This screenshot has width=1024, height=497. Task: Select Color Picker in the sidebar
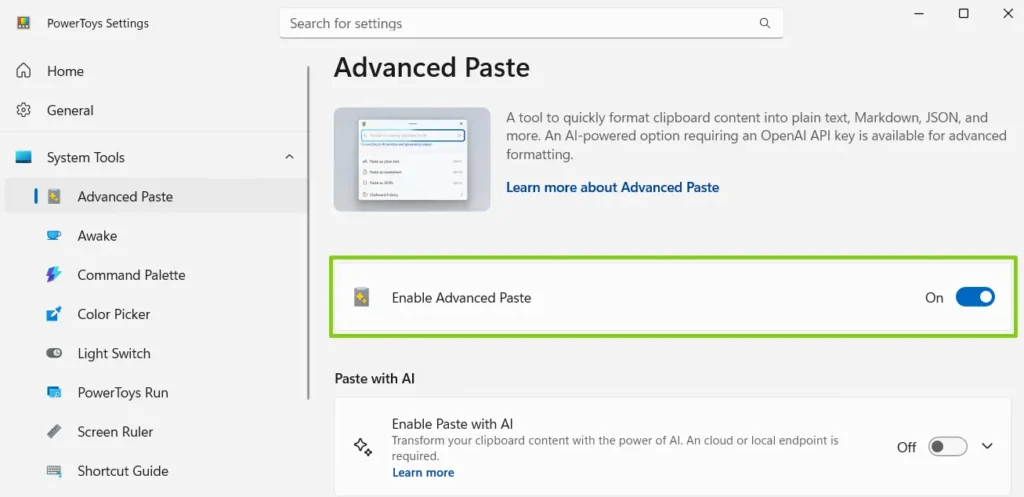pos(154,314)
